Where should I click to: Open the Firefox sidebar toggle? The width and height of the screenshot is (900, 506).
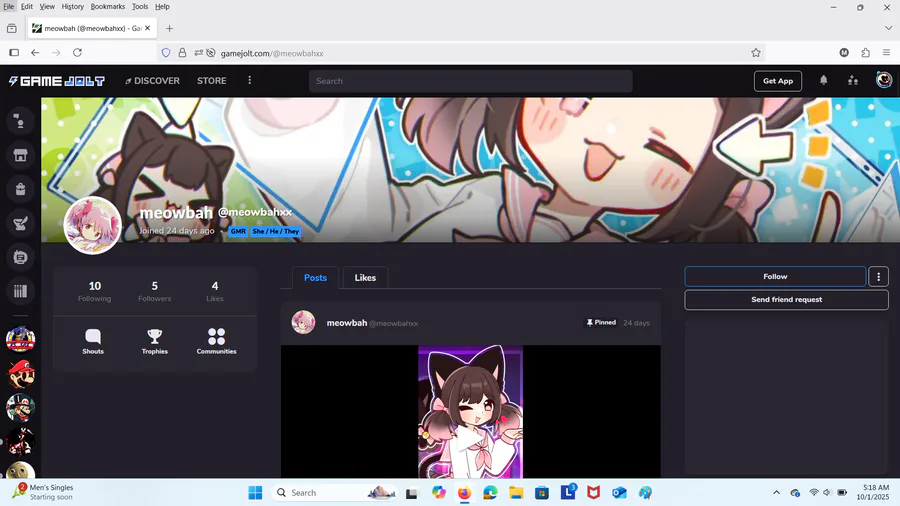(x=14, y=53)
